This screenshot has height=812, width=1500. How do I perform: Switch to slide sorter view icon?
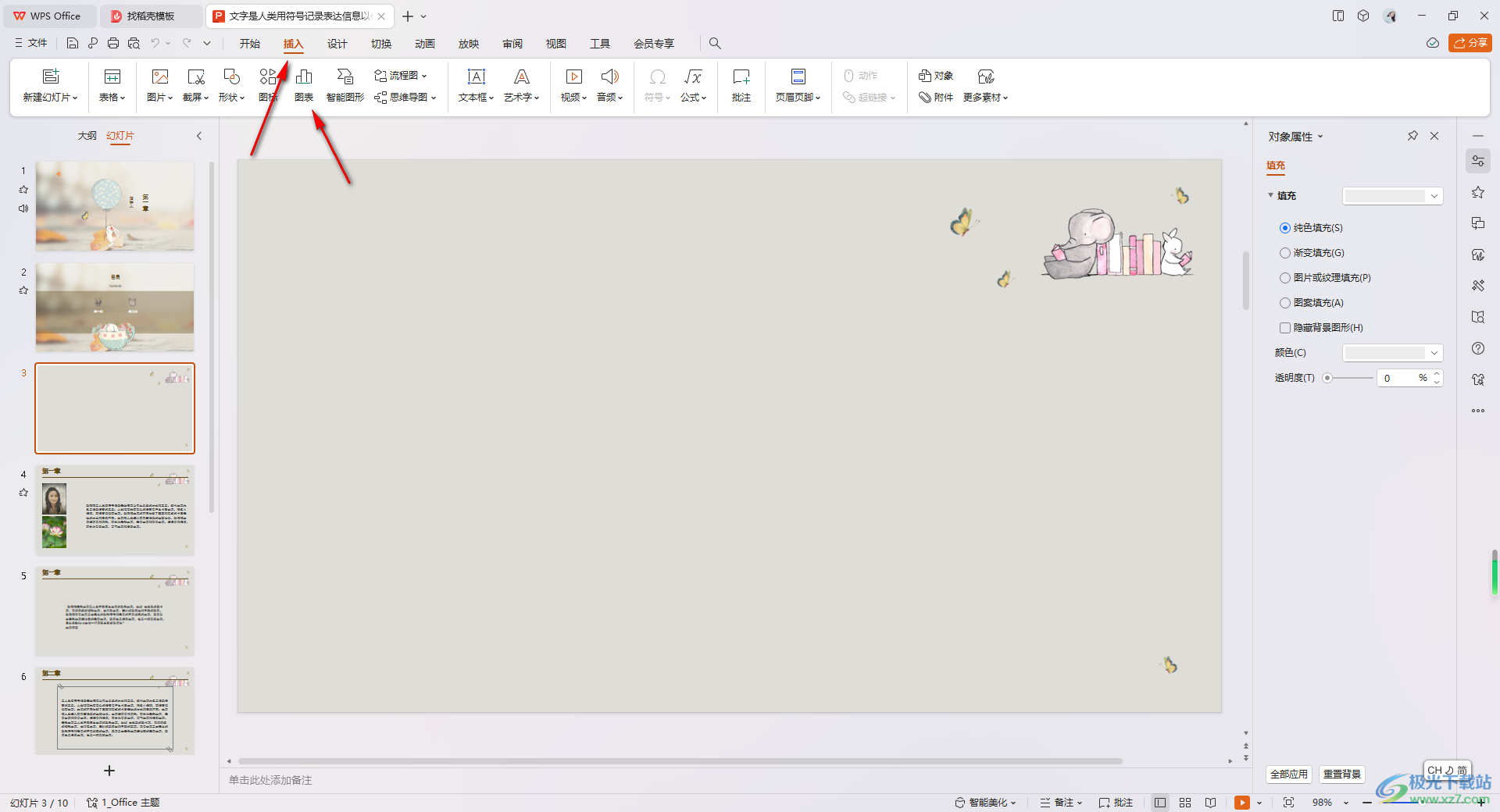click(1185, 803)
